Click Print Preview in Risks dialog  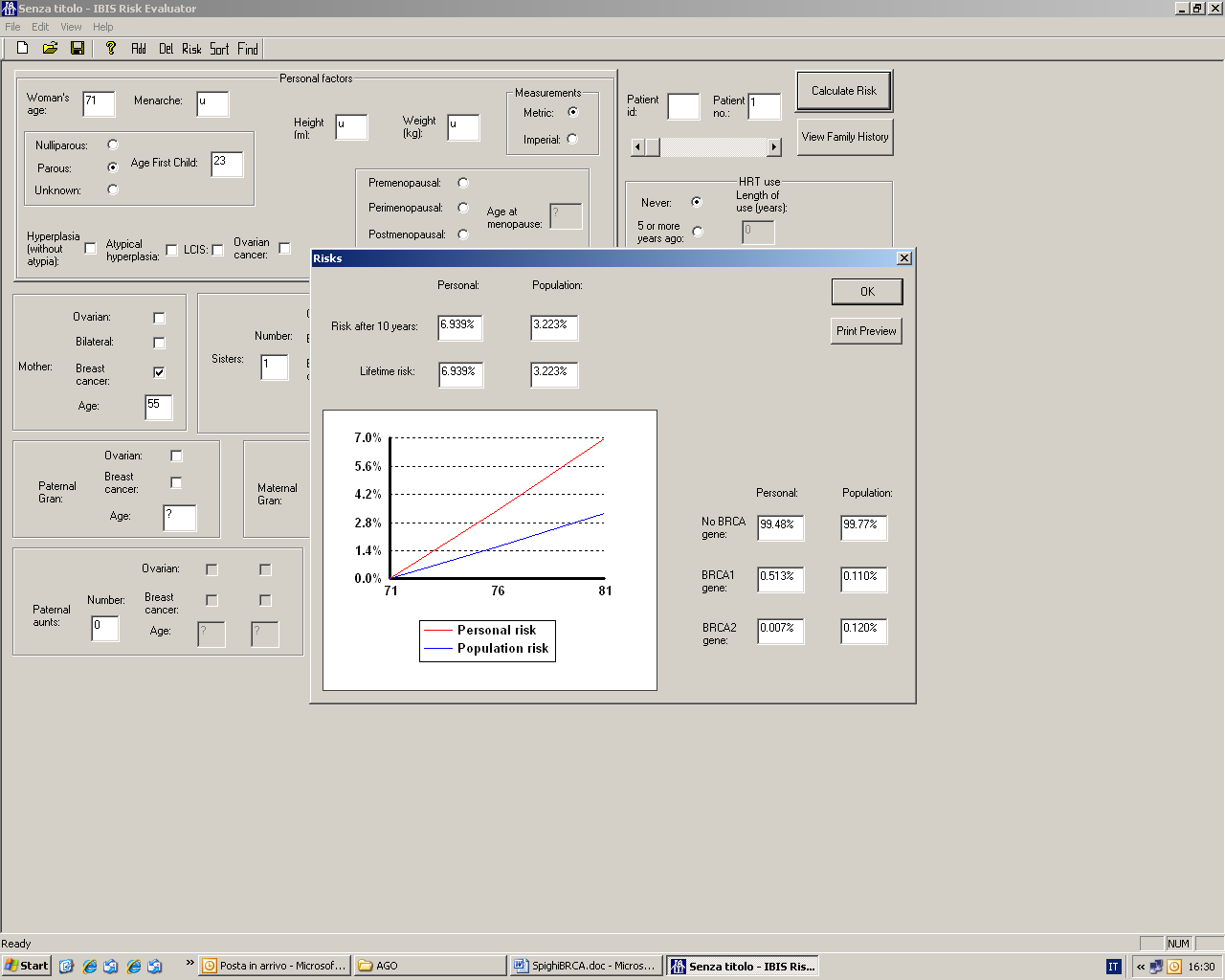tap(866, 331)
